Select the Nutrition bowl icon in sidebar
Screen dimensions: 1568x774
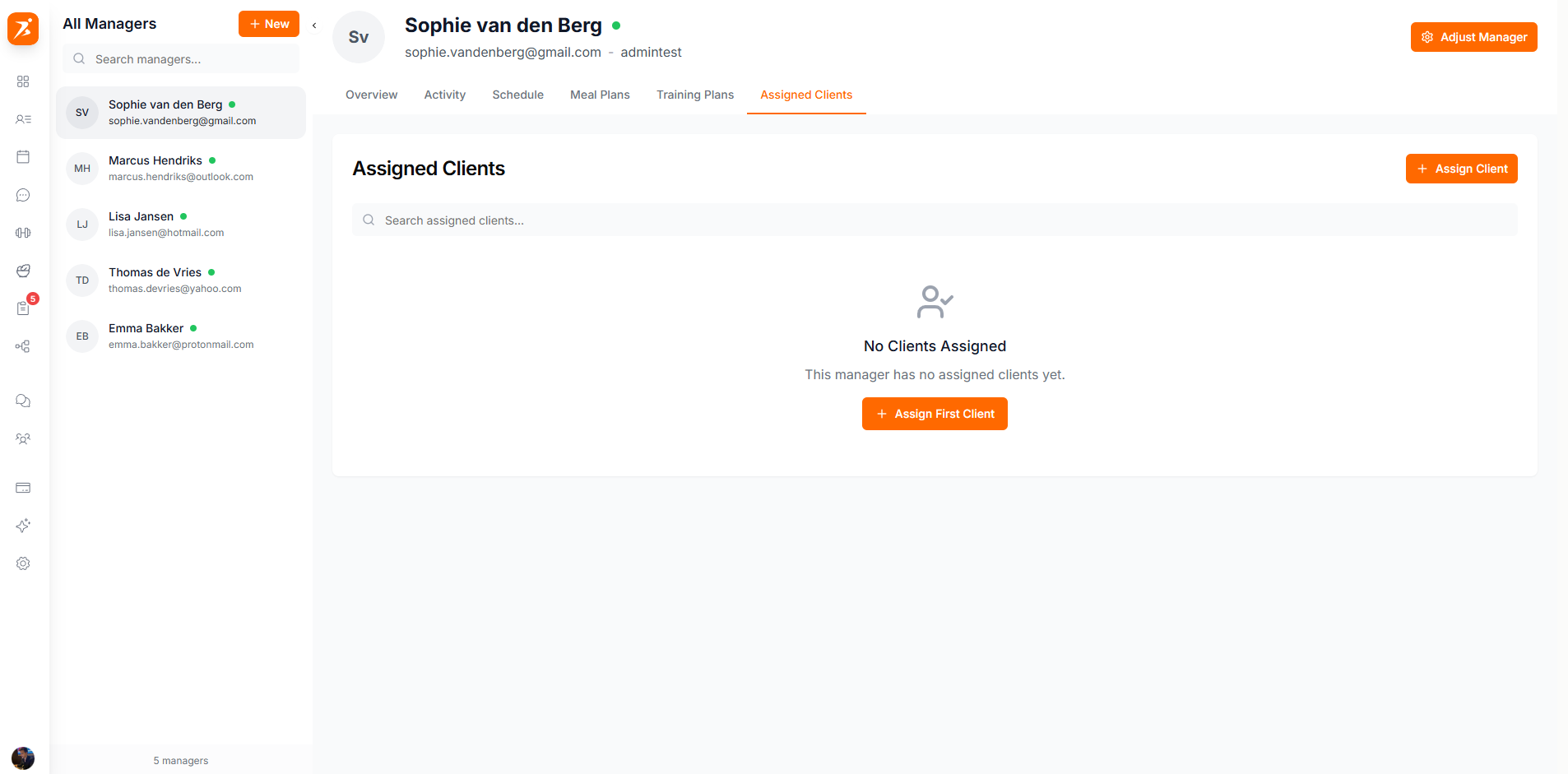pyautogui.click(x=22, y=271)
